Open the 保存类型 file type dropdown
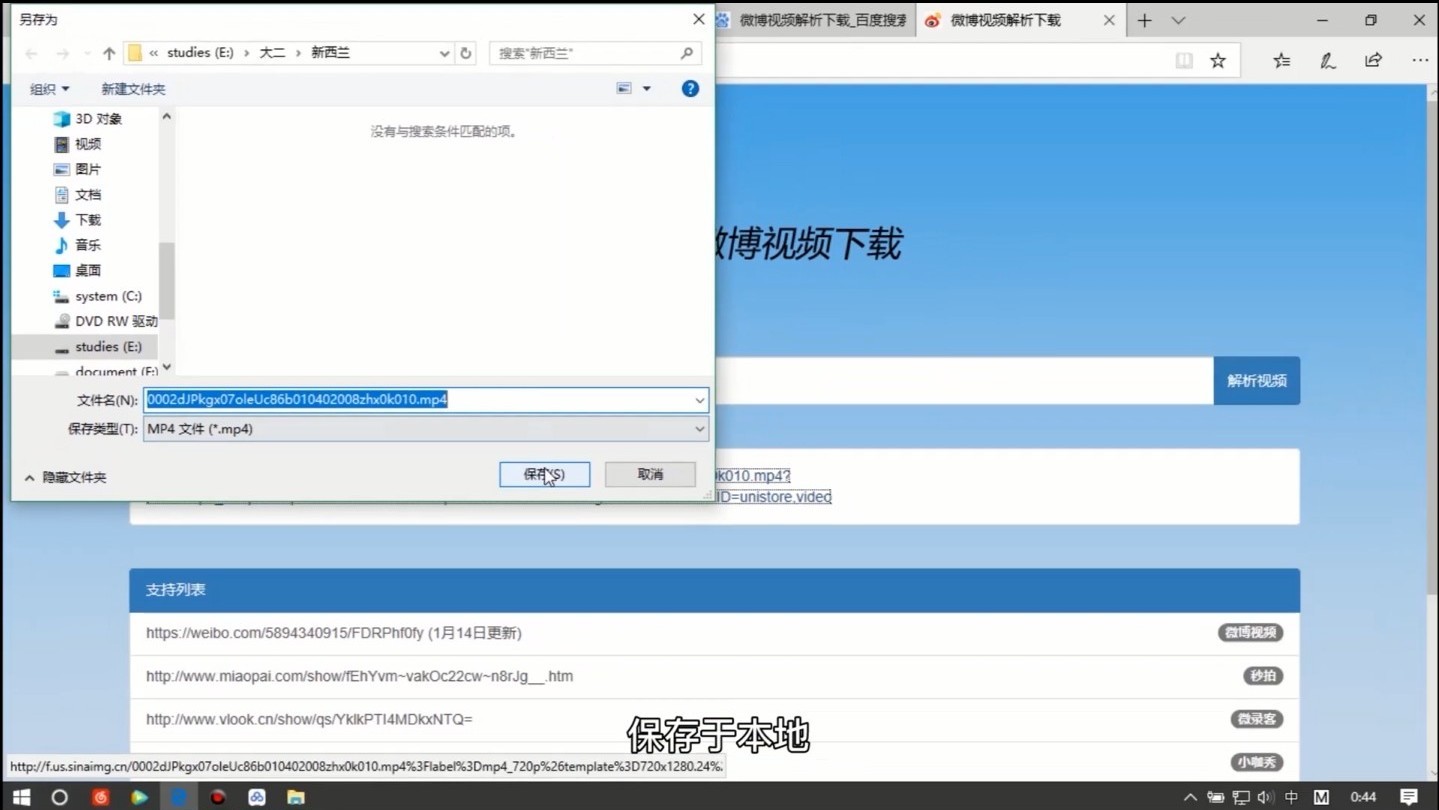 click(x=700, y=428)
